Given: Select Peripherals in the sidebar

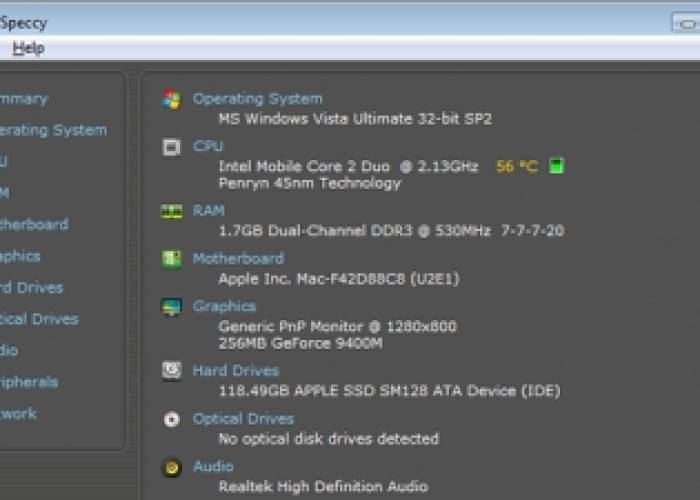Looking at the screenshot, I should click(29, 382).
